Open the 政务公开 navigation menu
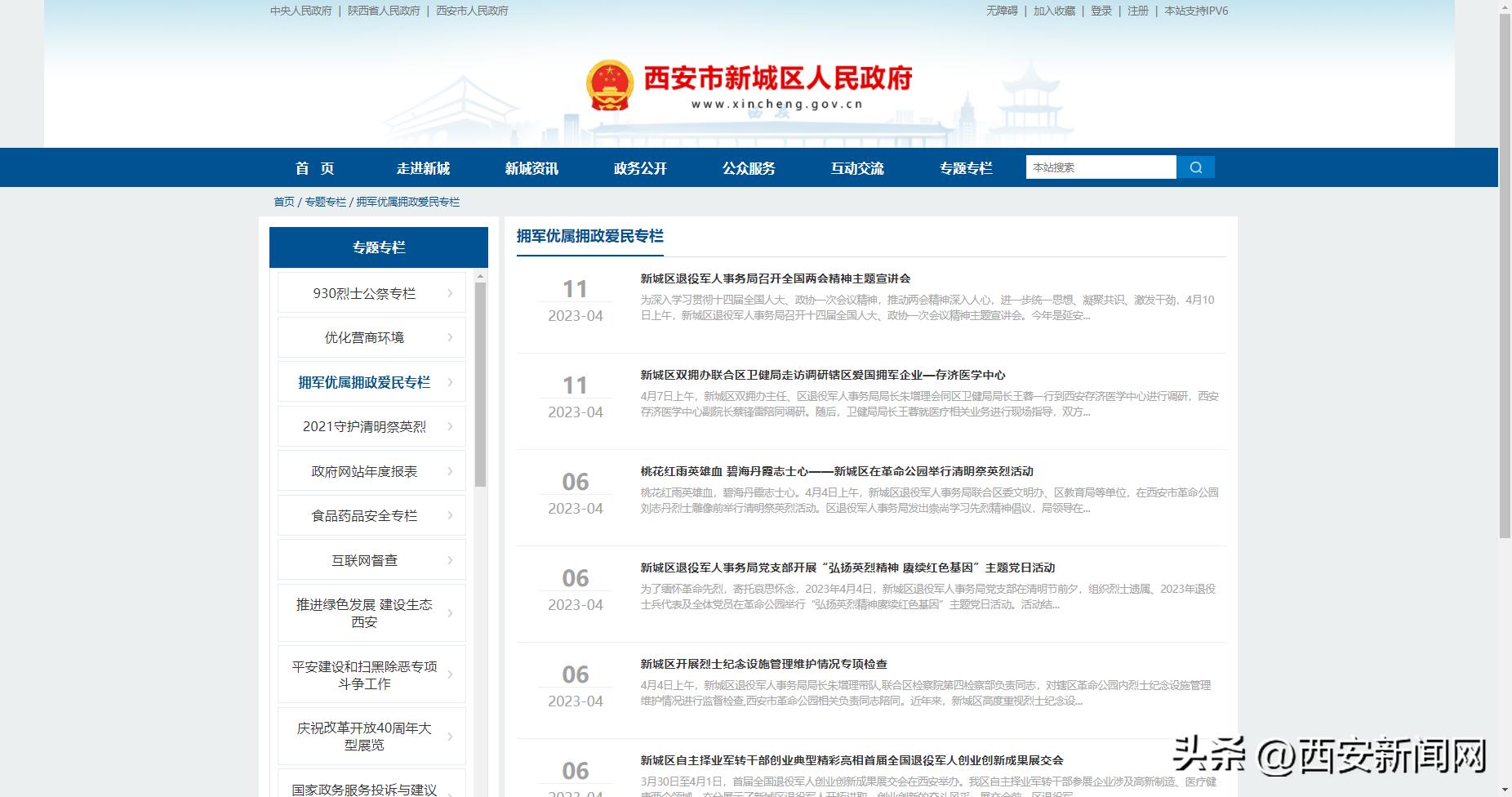 point(640,167)
